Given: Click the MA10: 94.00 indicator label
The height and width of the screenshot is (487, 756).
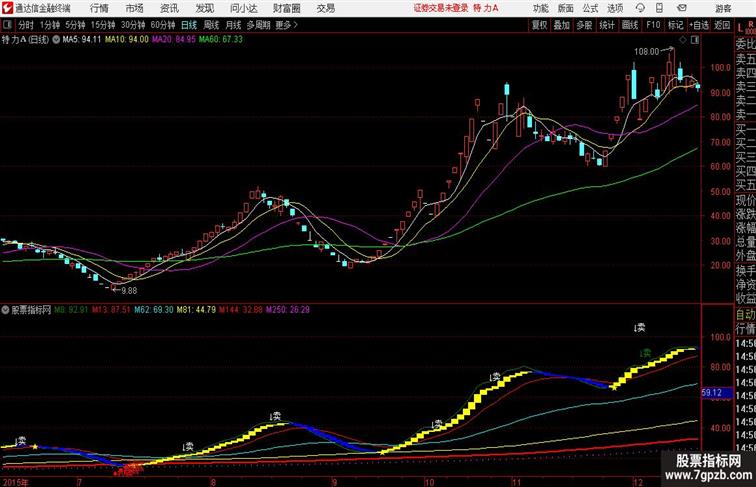Looking at the screenshot, I should coord(127,40).
